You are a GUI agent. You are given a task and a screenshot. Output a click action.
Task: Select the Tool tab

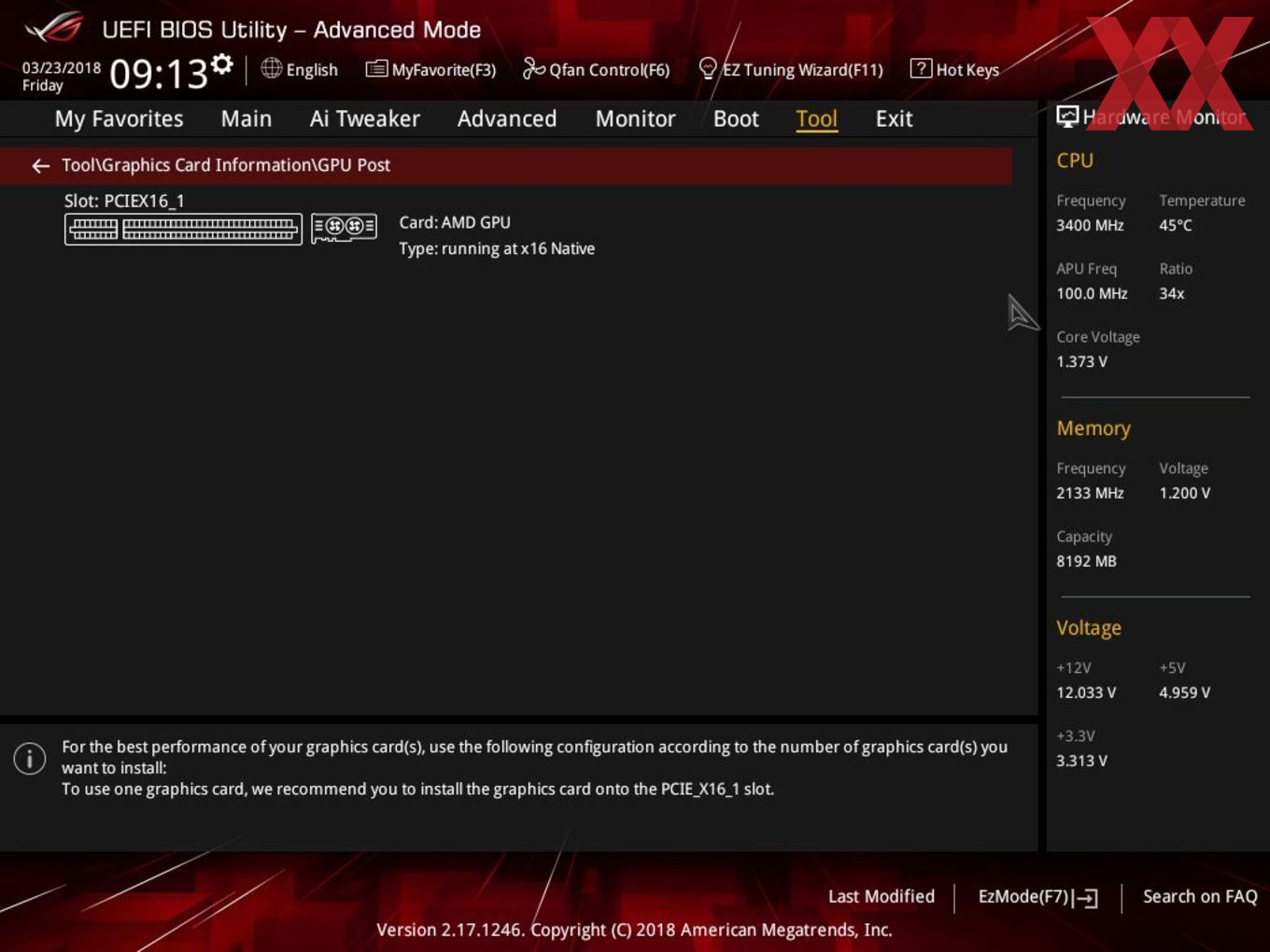(817, 119)
